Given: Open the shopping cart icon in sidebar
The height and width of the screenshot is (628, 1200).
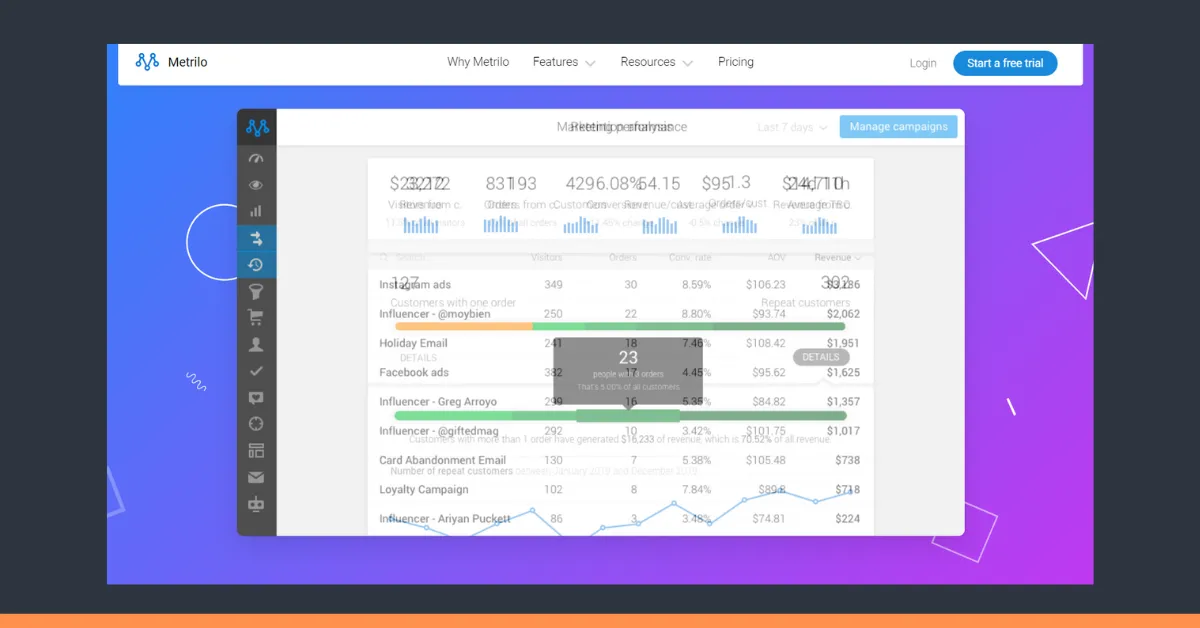Looking at the screenshot, I should 256,318.
